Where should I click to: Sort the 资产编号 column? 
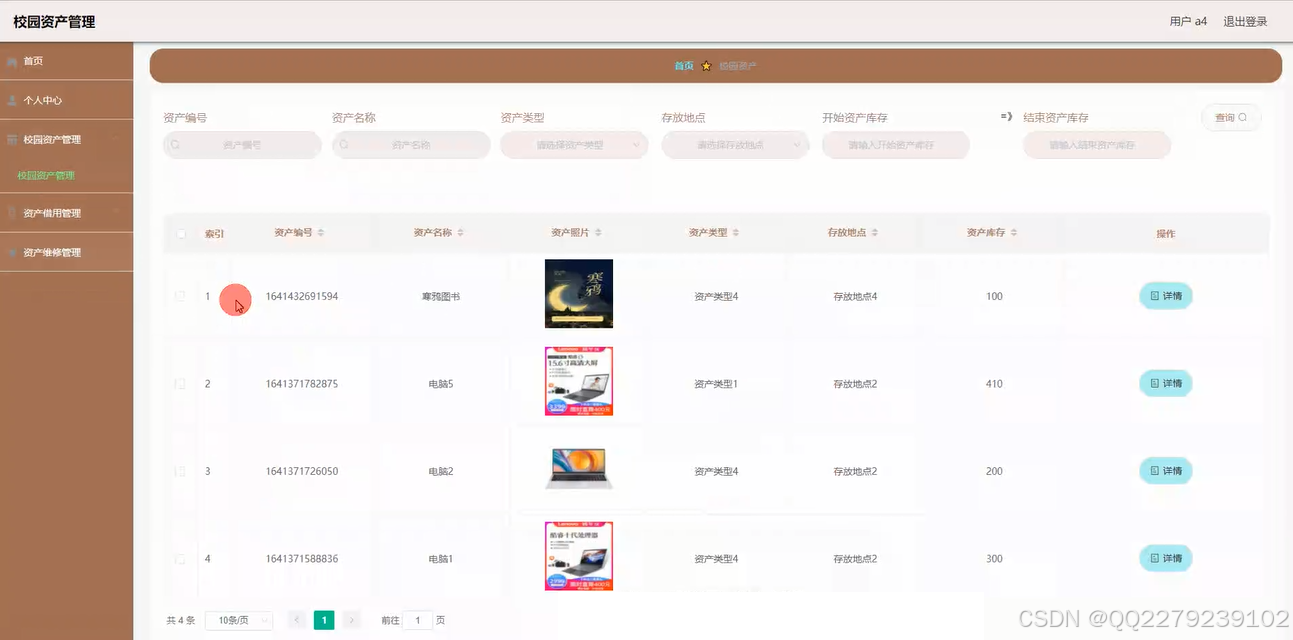point(321,232)
